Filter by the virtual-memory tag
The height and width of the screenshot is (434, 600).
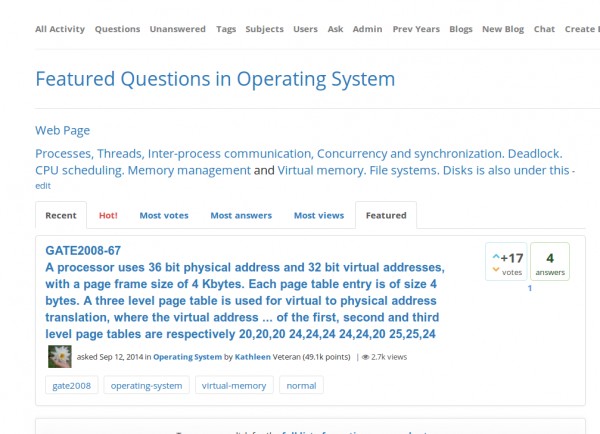(x=233, y=385)
